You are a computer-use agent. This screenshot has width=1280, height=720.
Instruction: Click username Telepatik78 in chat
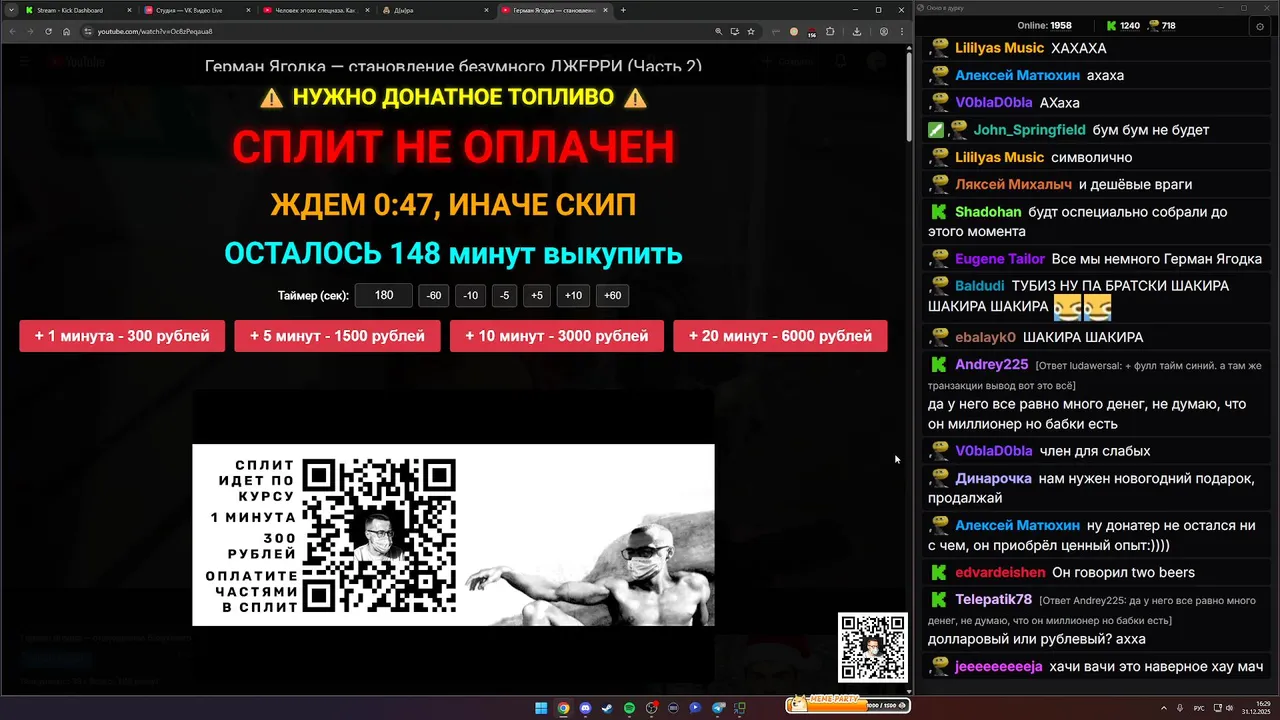(993, 600)
